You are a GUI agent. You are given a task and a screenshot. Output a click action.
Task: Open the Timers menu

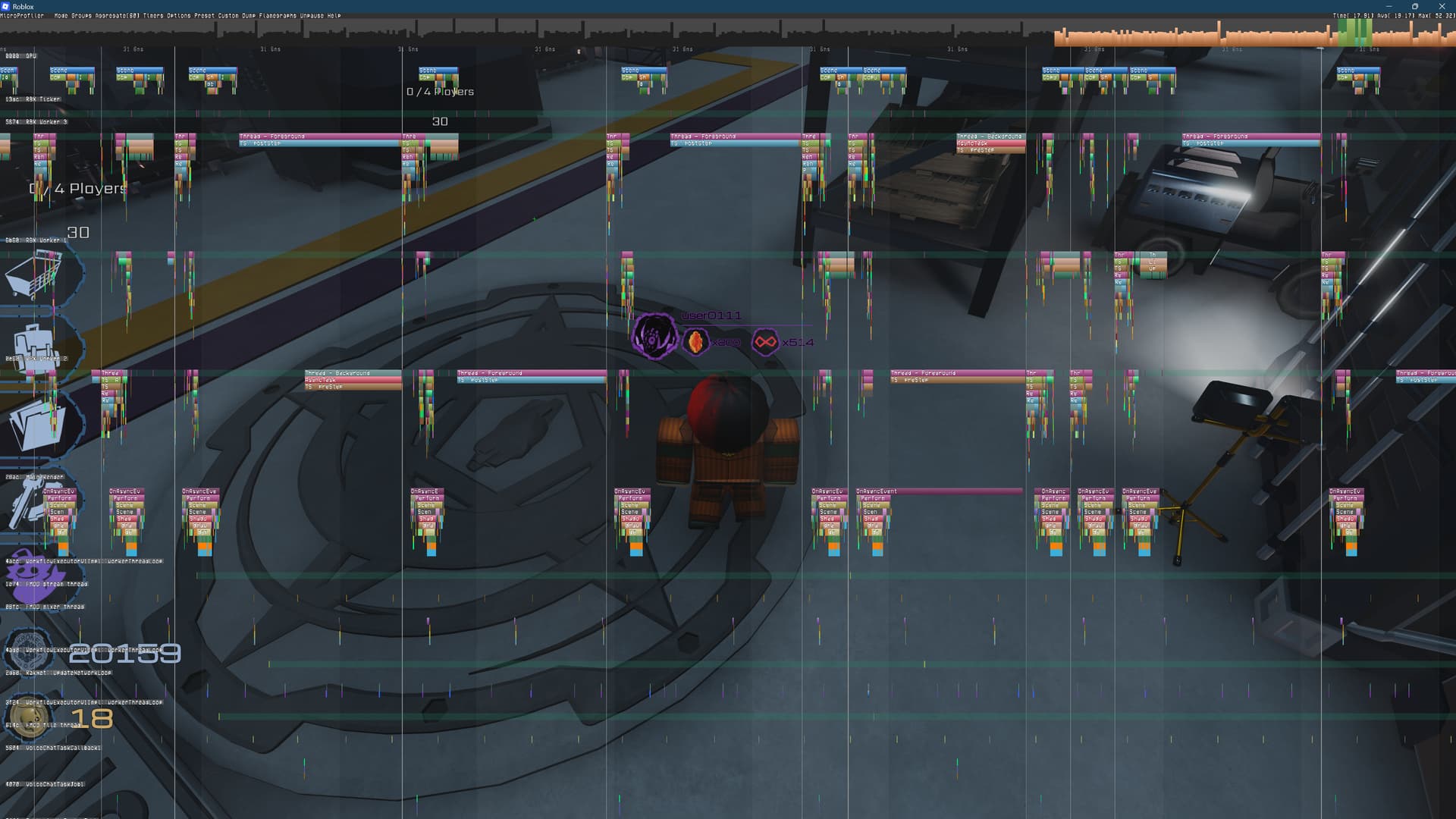(153, 15)
